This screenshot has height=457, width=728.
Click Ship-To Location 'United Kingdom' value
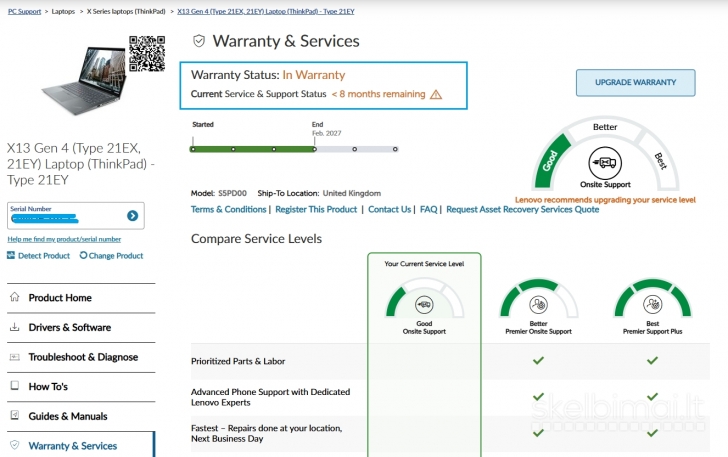click(x=352, y=193)
